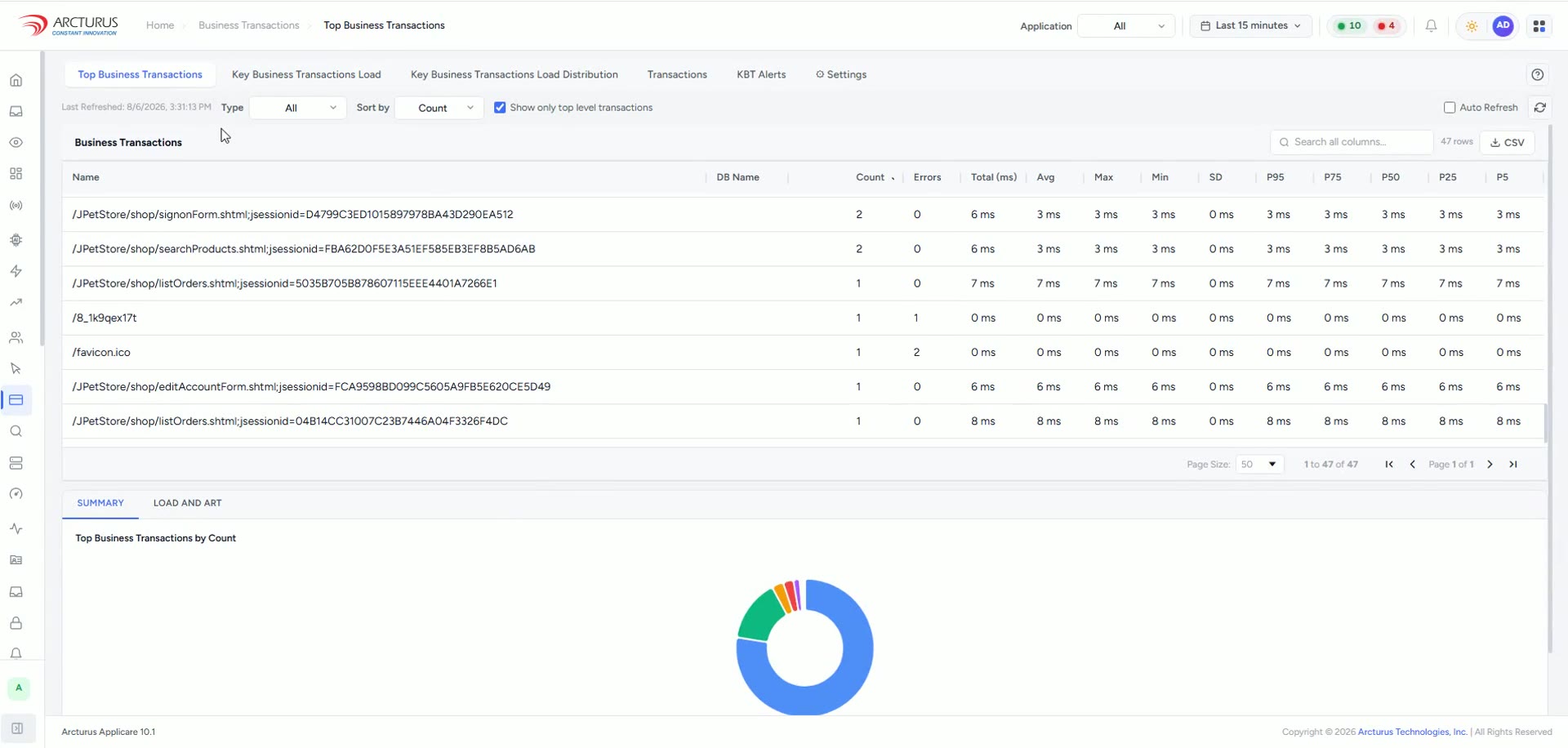Select the /favicon.ico transaction row
This screenshot has width=1568, height=748.
click(803, 353)
